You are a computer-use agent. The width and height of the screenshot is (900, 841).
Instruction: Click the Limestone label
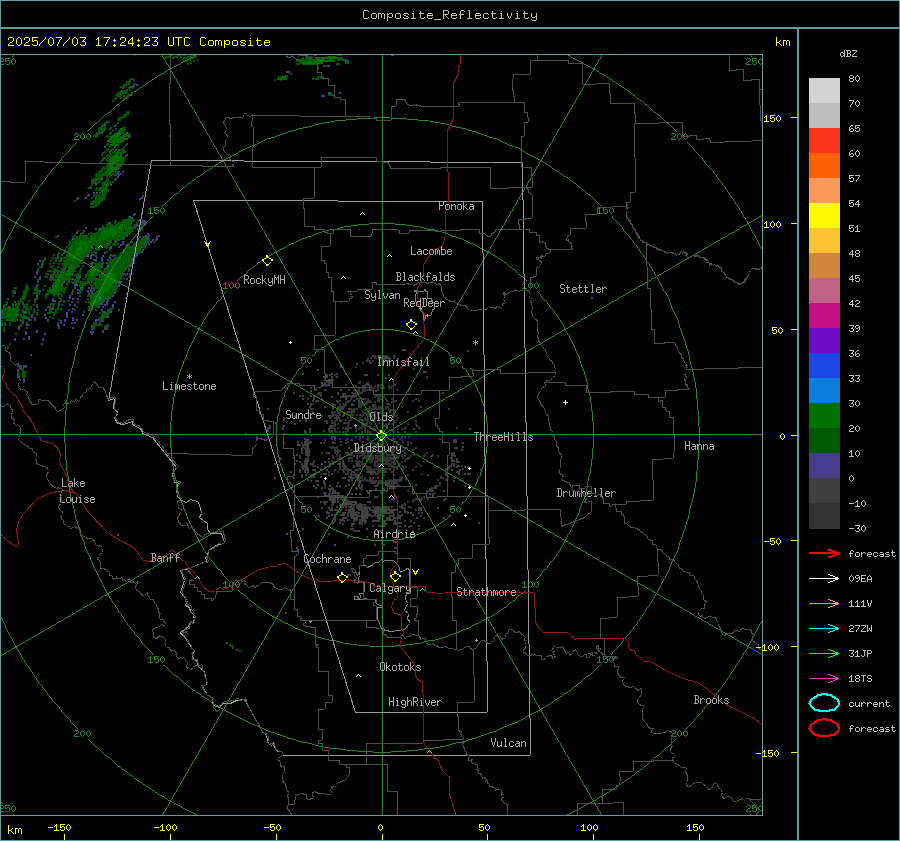[189, 386]
